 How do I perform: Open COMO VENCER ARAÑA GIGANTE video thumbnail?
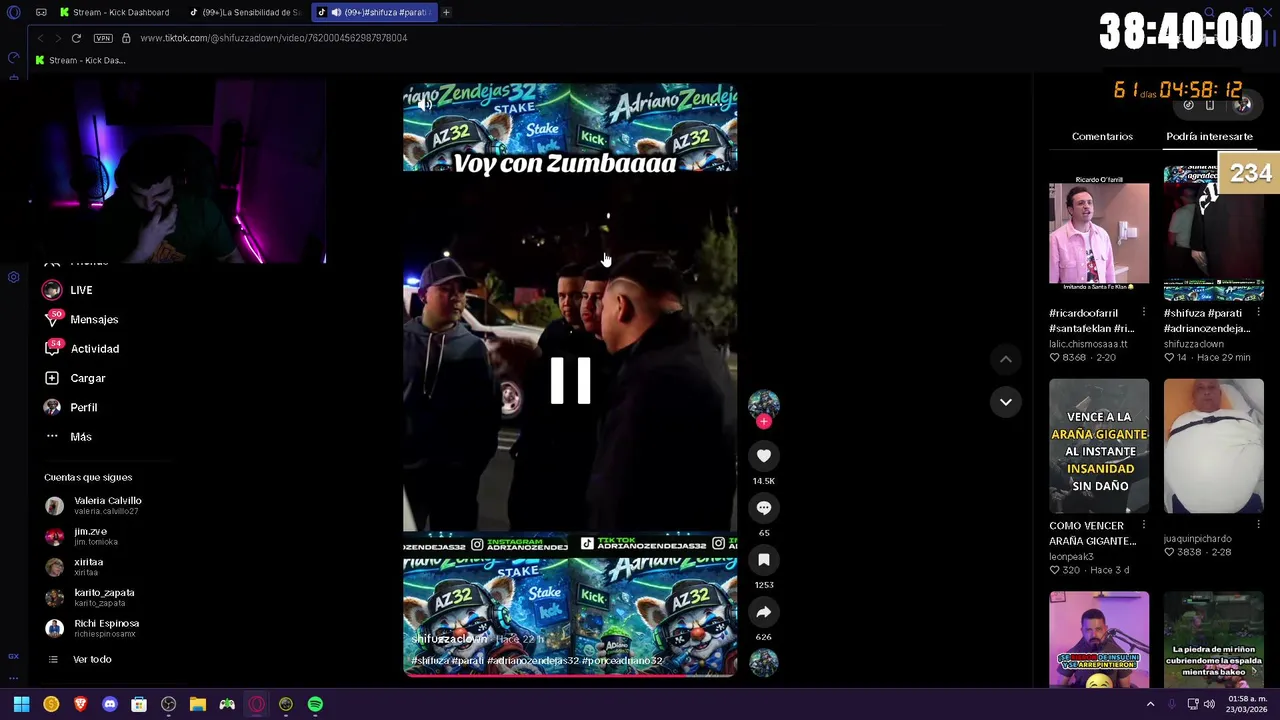tap(1099, 446)
